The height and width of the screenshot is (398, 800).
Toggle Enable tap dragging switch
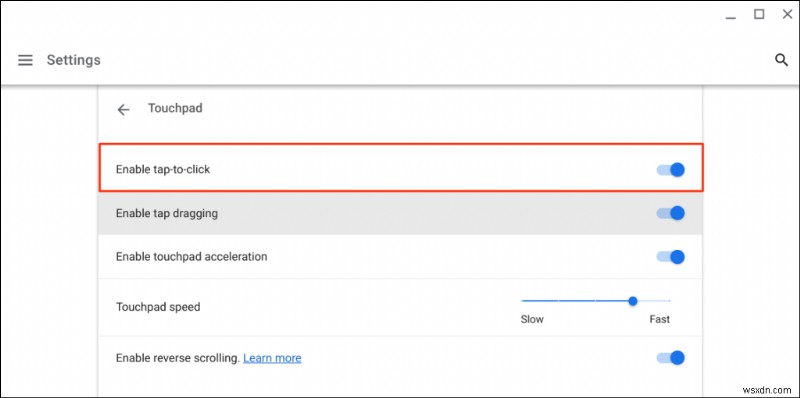[670, 213]
